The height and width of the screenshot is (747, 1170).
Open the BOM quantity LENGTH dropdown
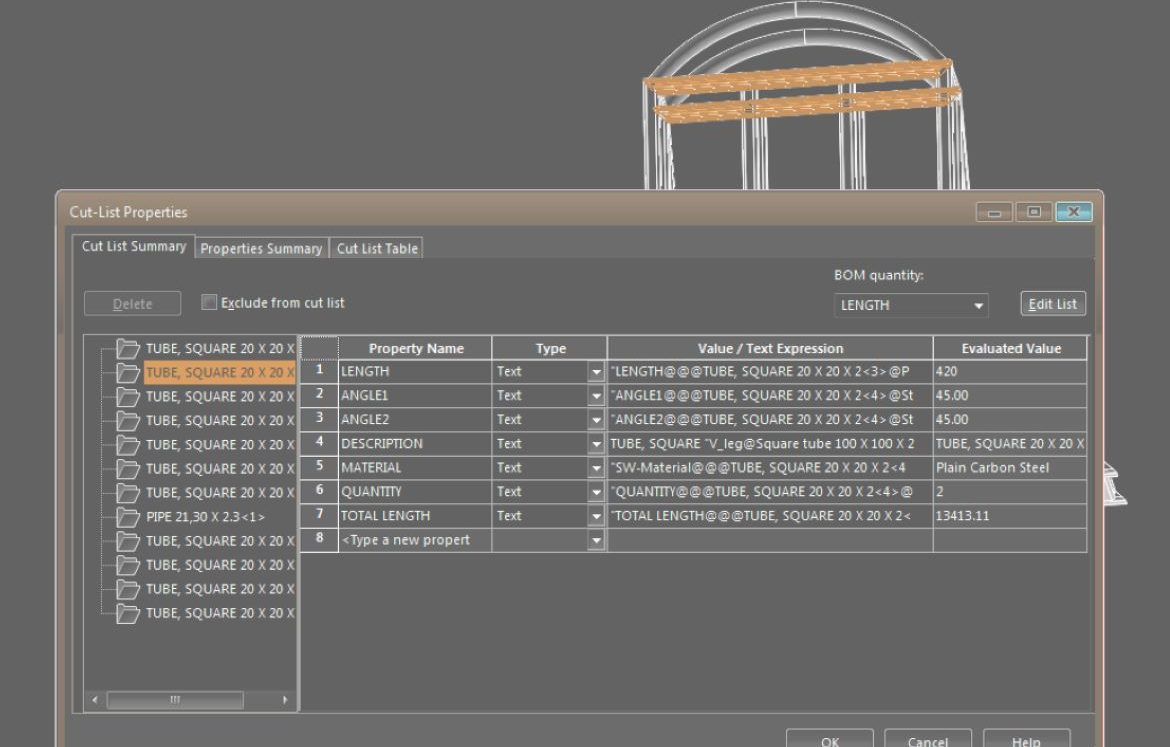click(x=978, y=306)
